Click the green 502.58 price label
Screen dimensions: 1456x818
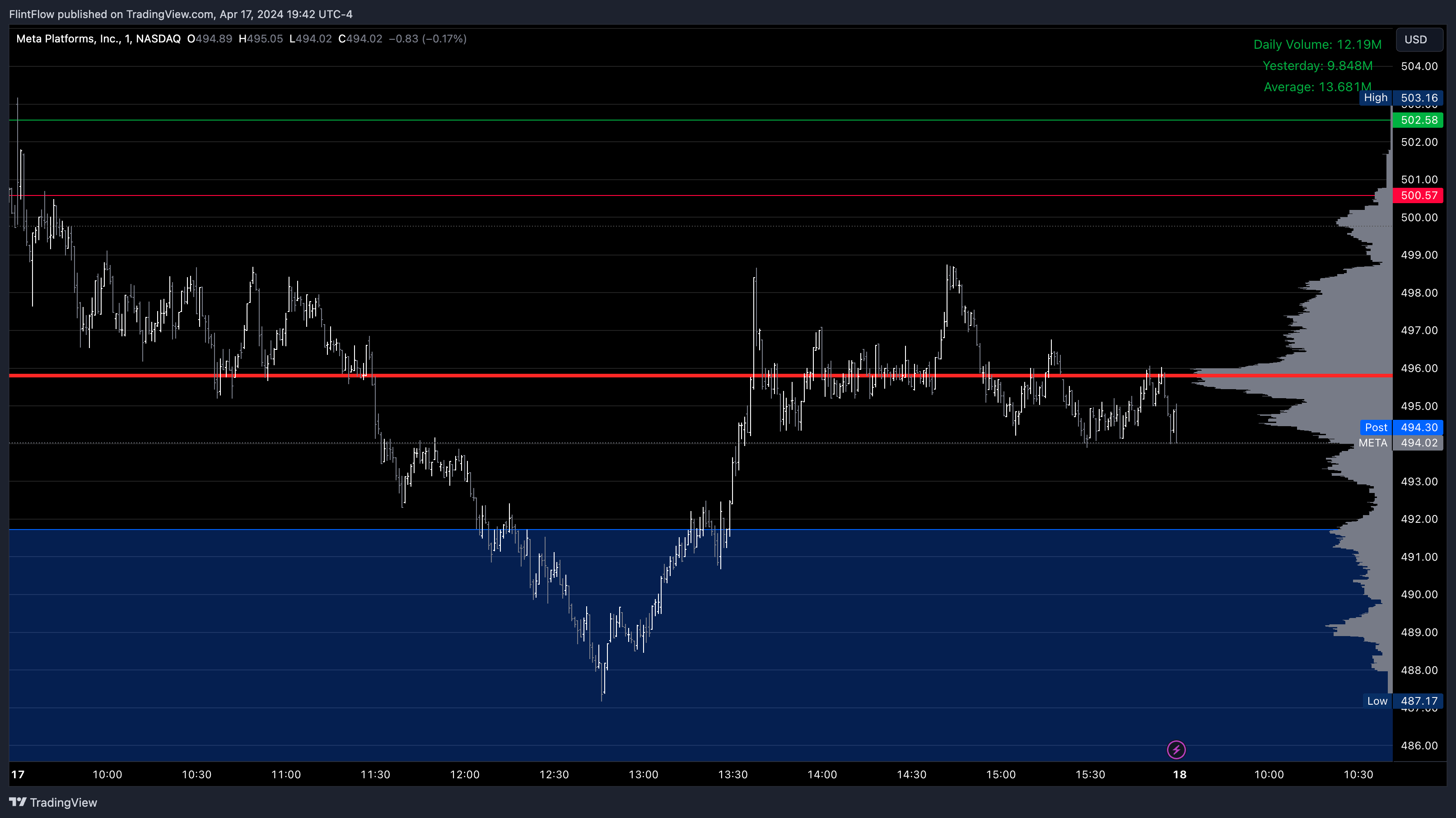click(1418, 120)
